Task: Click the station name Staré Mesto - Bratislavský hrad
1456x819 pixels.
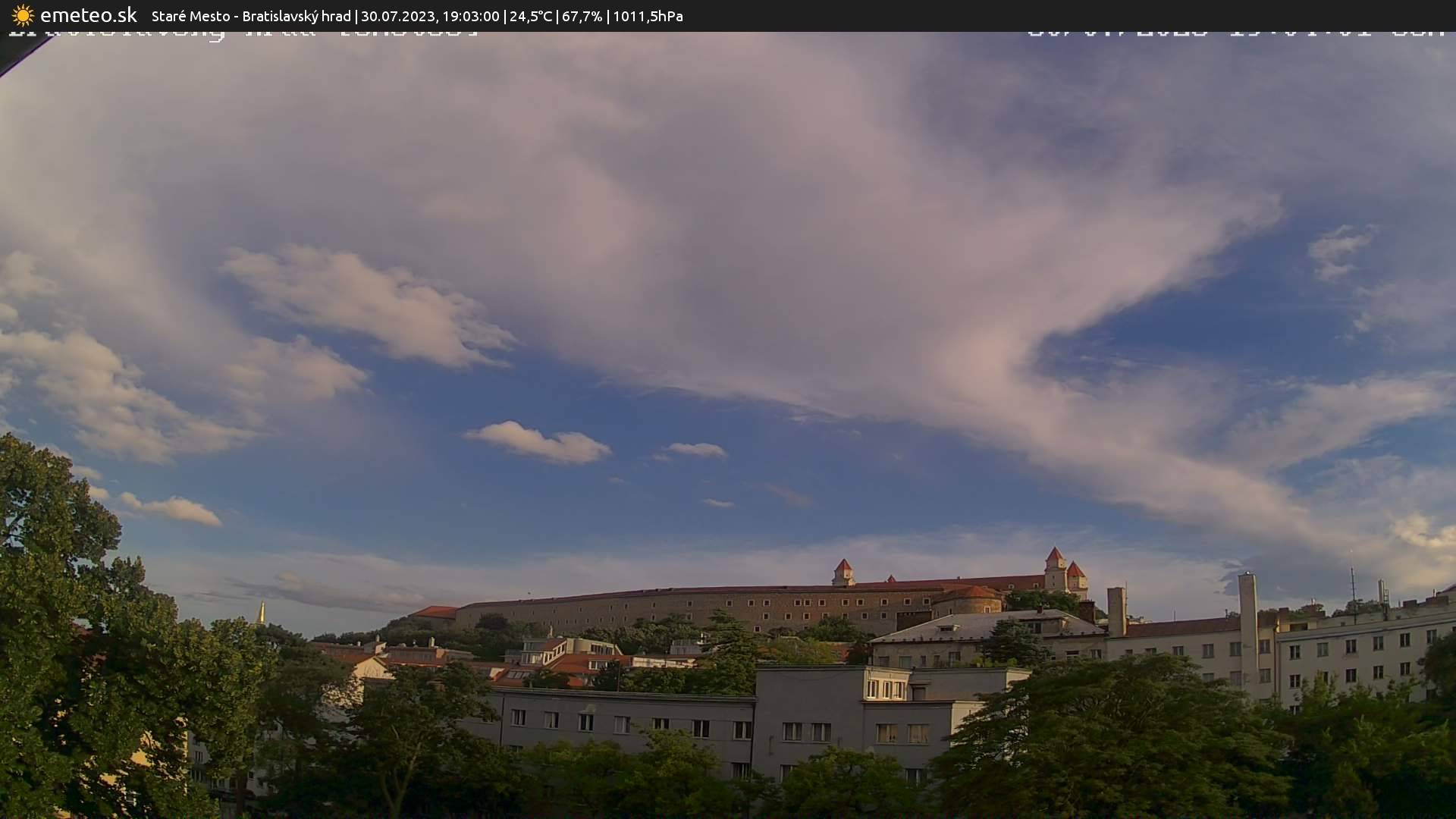Action: (250, 16)
